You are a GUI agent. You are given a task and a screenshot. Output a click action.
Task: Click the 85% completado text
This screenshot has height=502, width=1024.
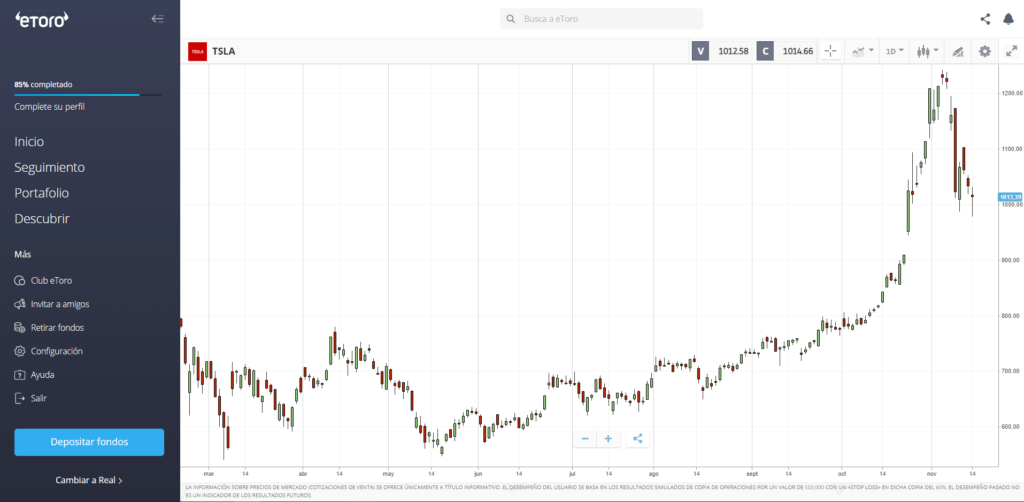tap(43, 84)
